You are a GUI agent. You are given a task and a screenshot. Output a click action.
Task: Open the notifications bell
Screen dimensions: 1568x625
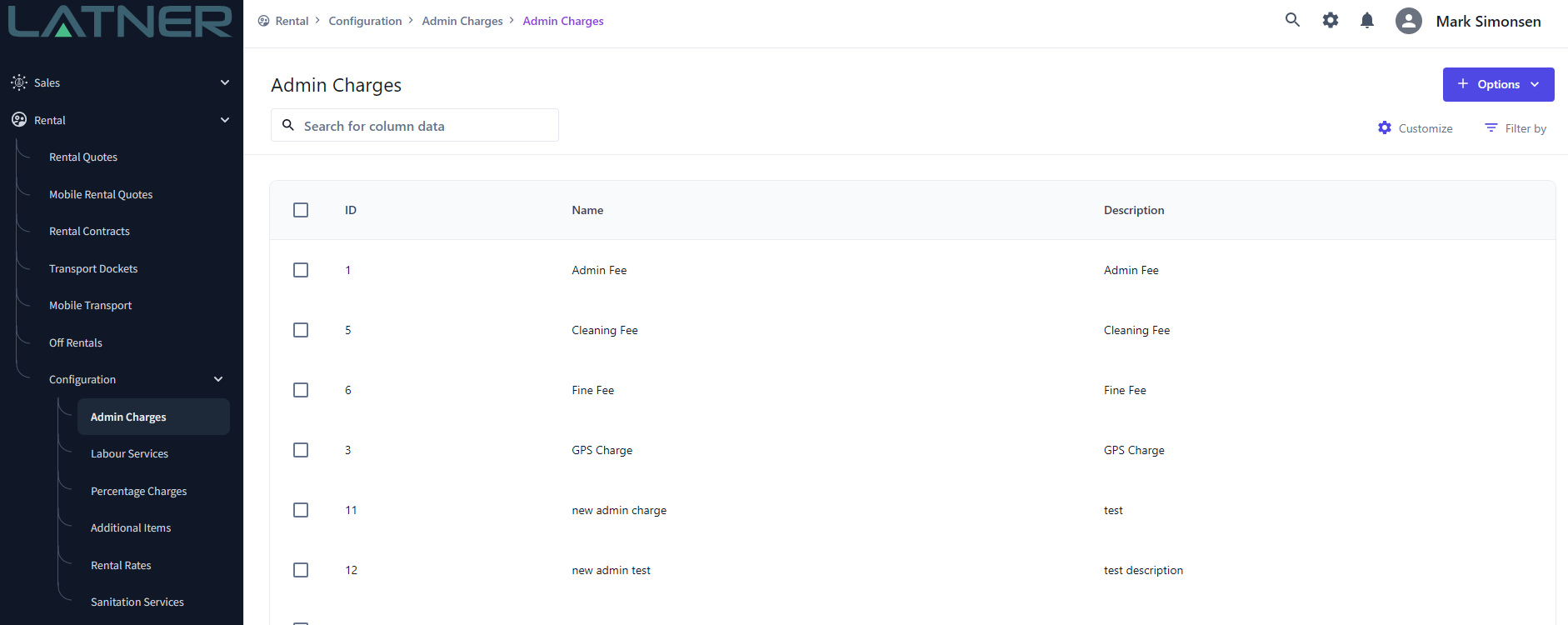1367,20
